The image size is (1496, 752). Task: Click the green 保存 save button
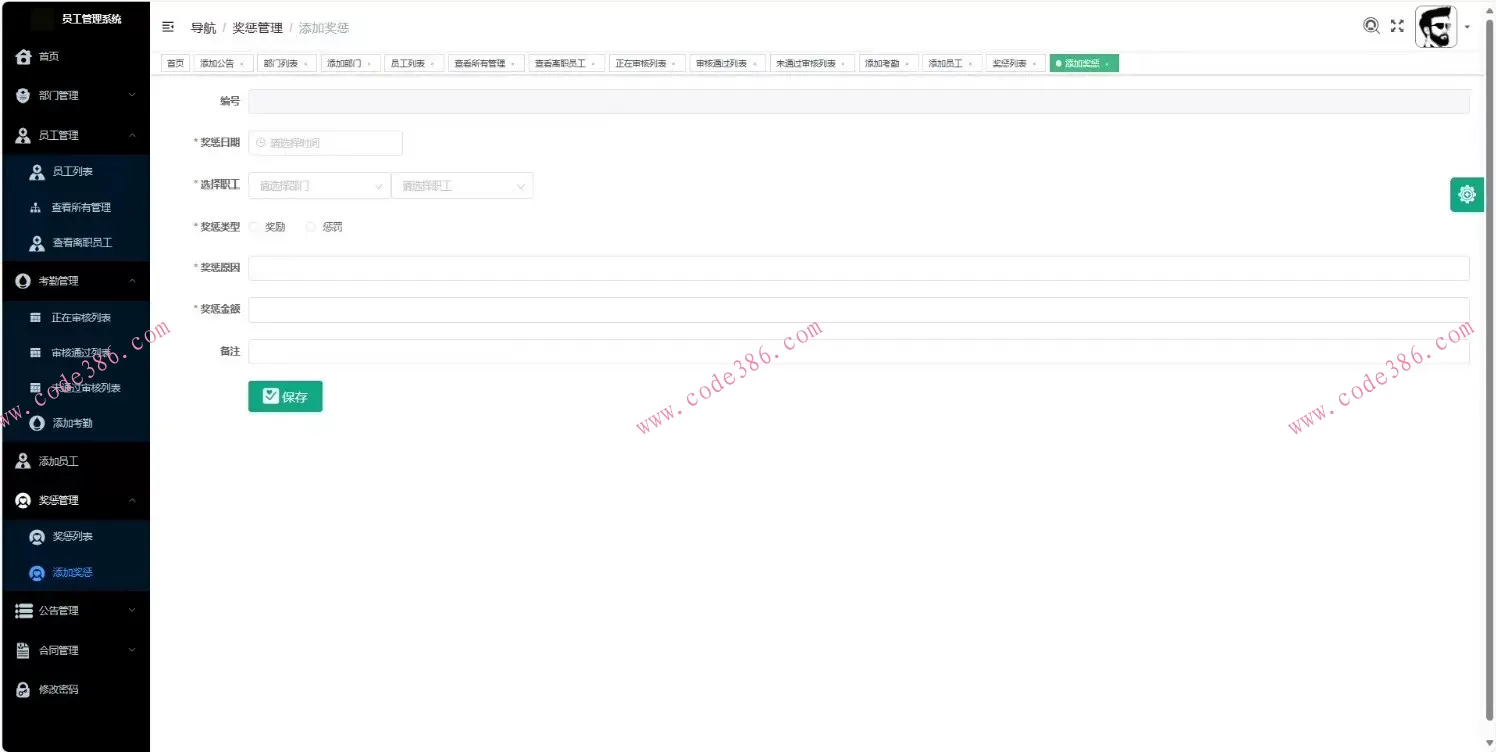285,396
